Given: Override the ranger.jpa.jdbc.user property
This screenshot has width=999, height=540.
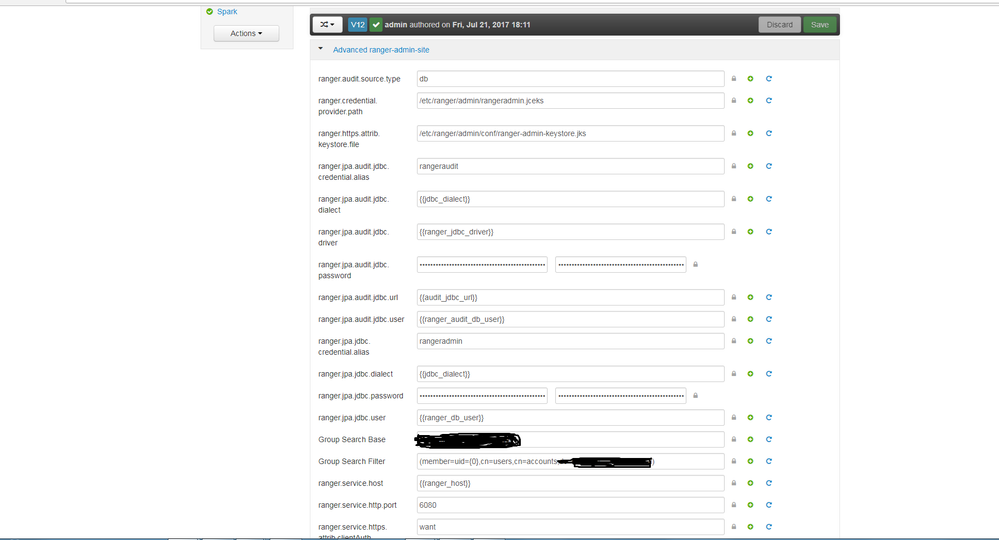Looking at the screenshot, I should [x=751, y=418].
